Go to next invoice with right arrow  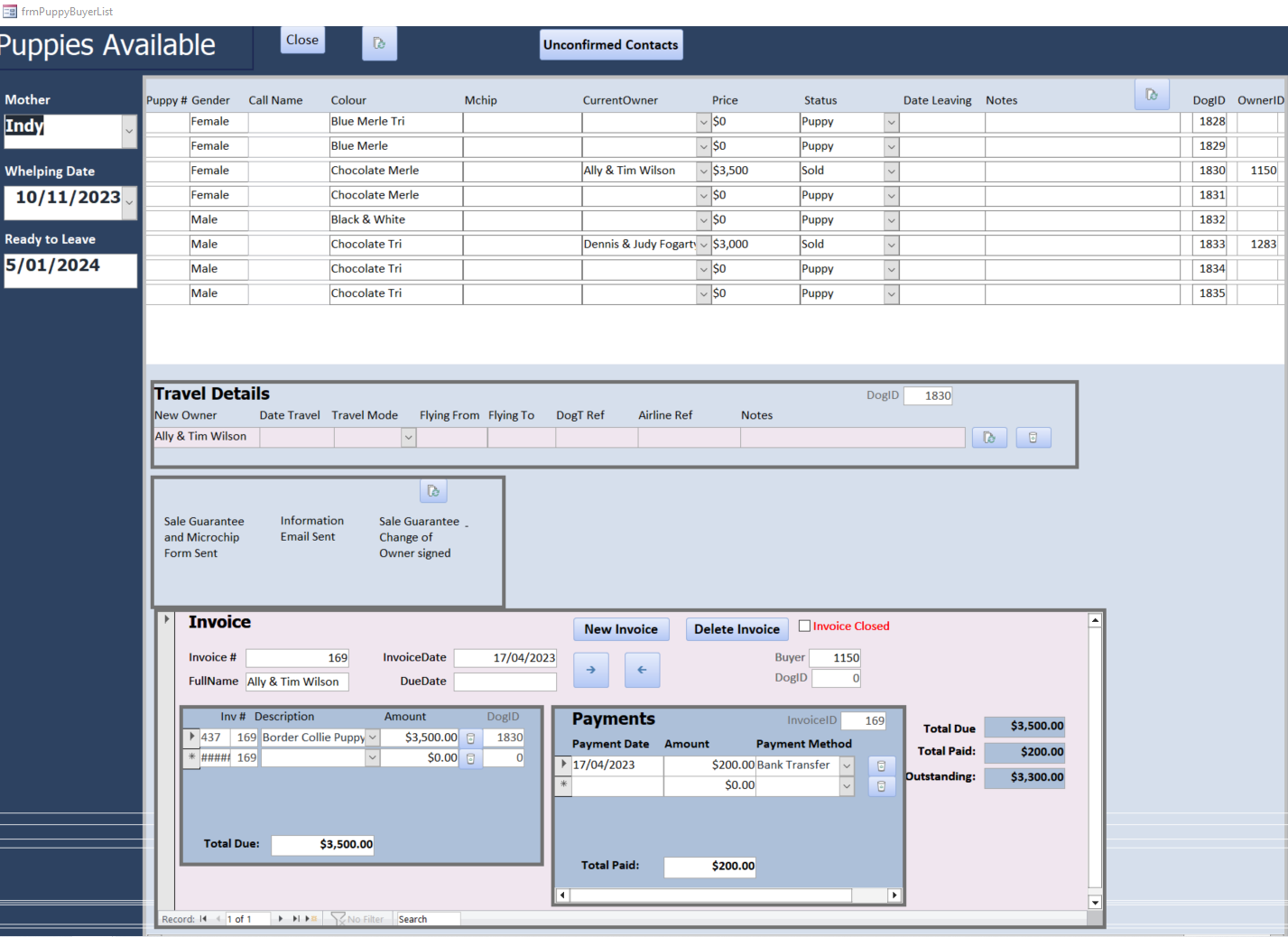click(x=590, y=670)
